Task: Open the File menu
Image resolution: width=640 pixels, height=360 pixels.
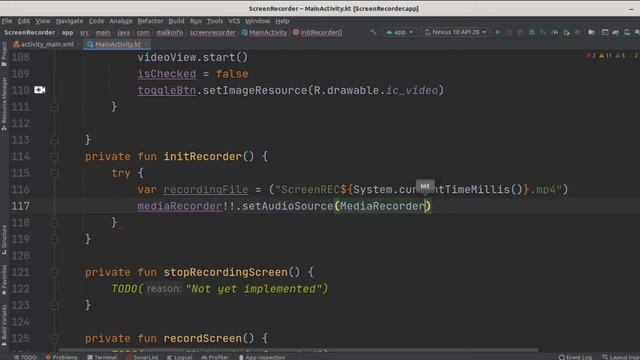Action: [7, 21]
